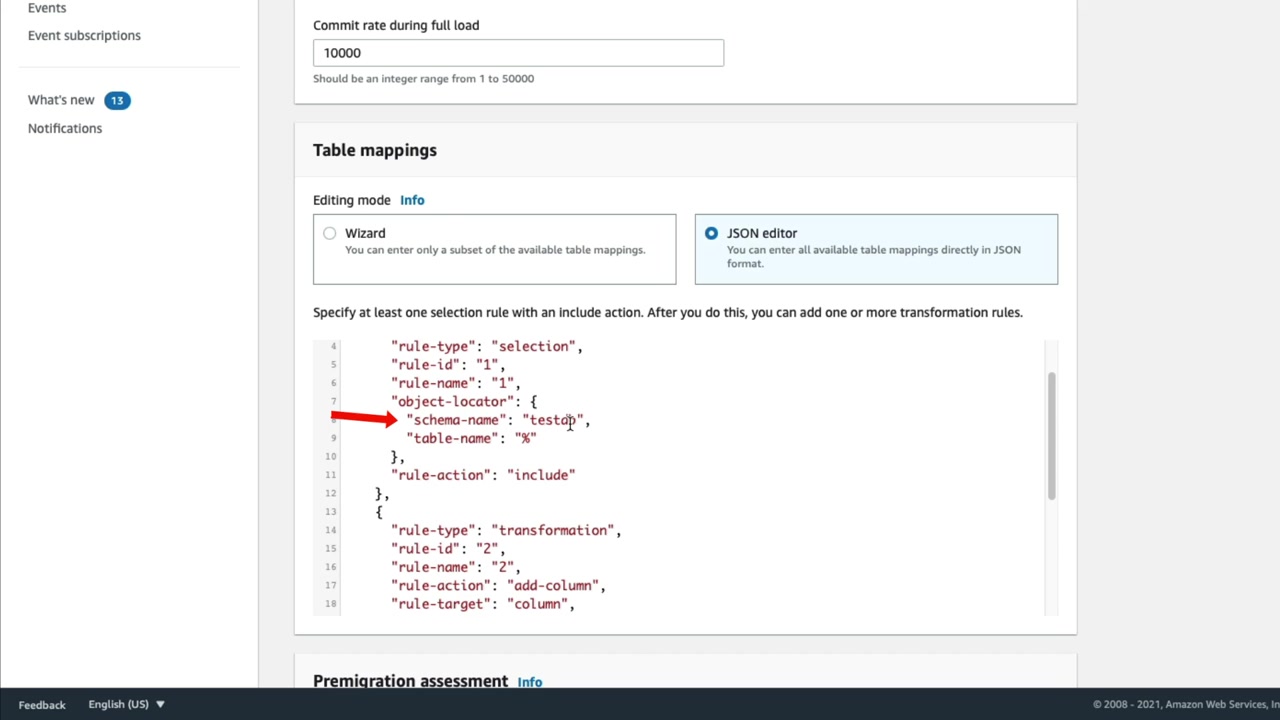Open Info link for Premigration assessment
This screenshot has width=1280, height=720.
tap(530, 682)
